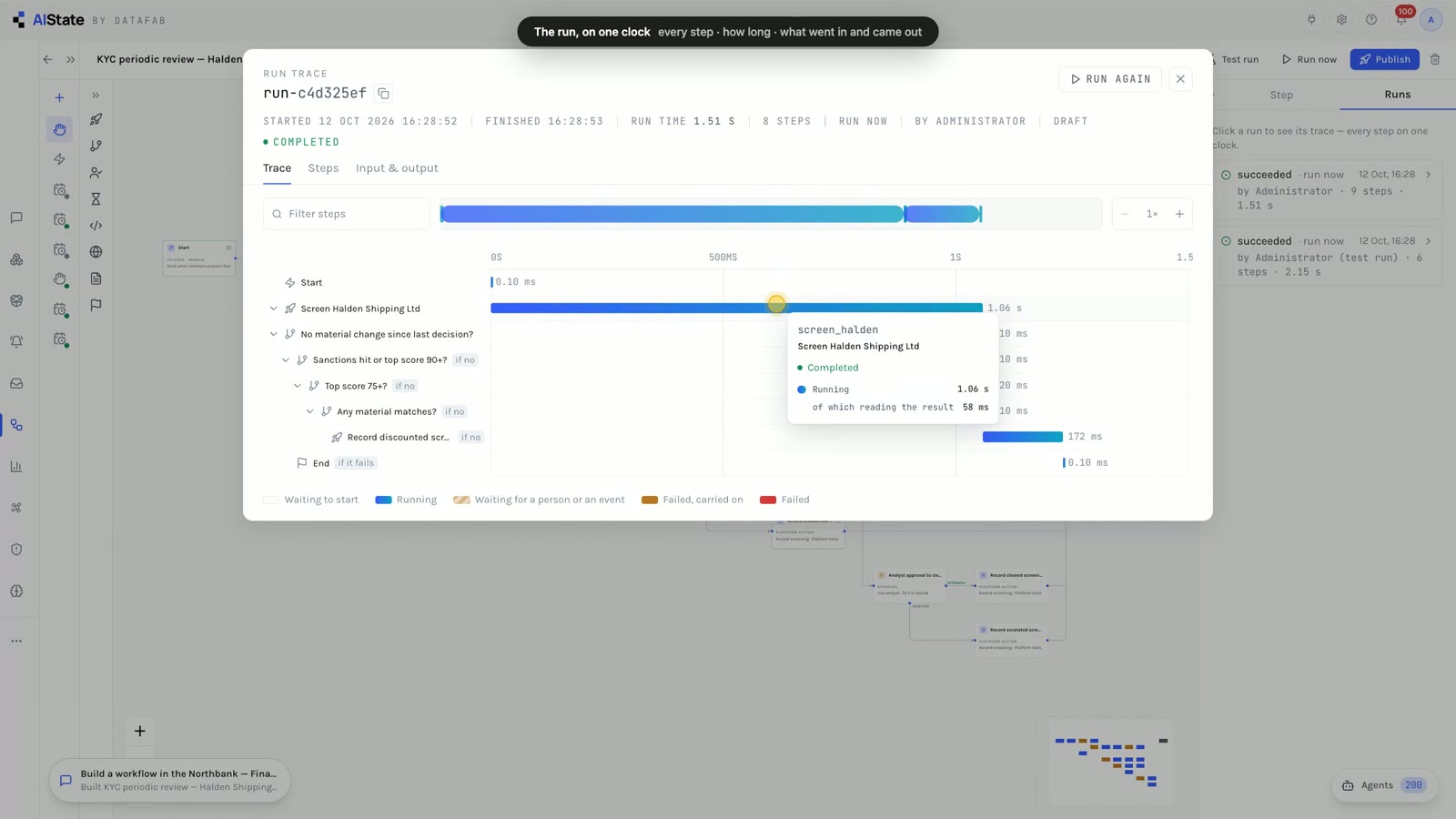Click Run now in the toolbar
The image size is (1456, 819).
(x=1309, y=59)
